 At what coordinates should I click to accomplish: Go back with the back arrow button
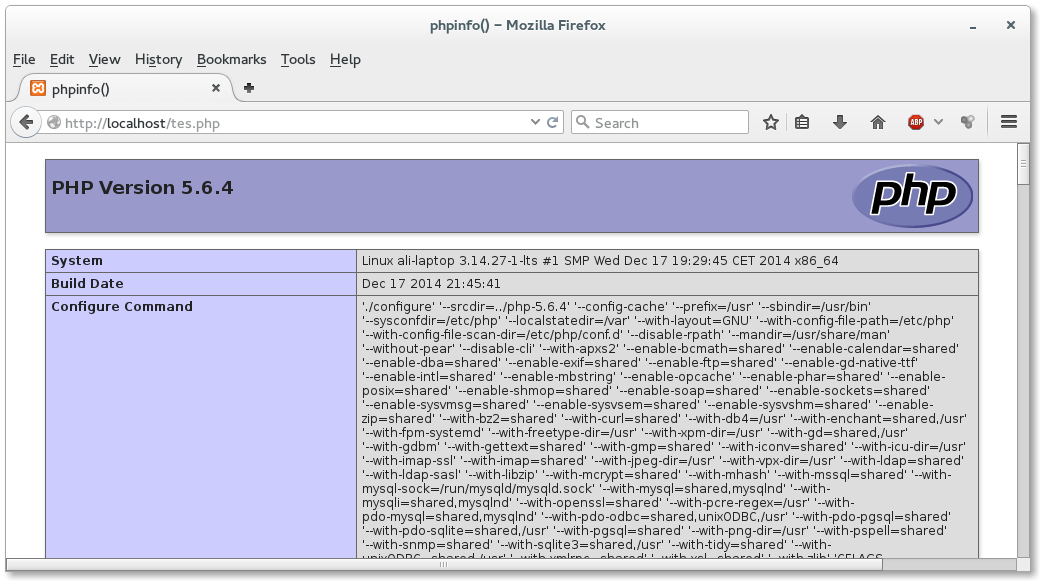(26, 123)
